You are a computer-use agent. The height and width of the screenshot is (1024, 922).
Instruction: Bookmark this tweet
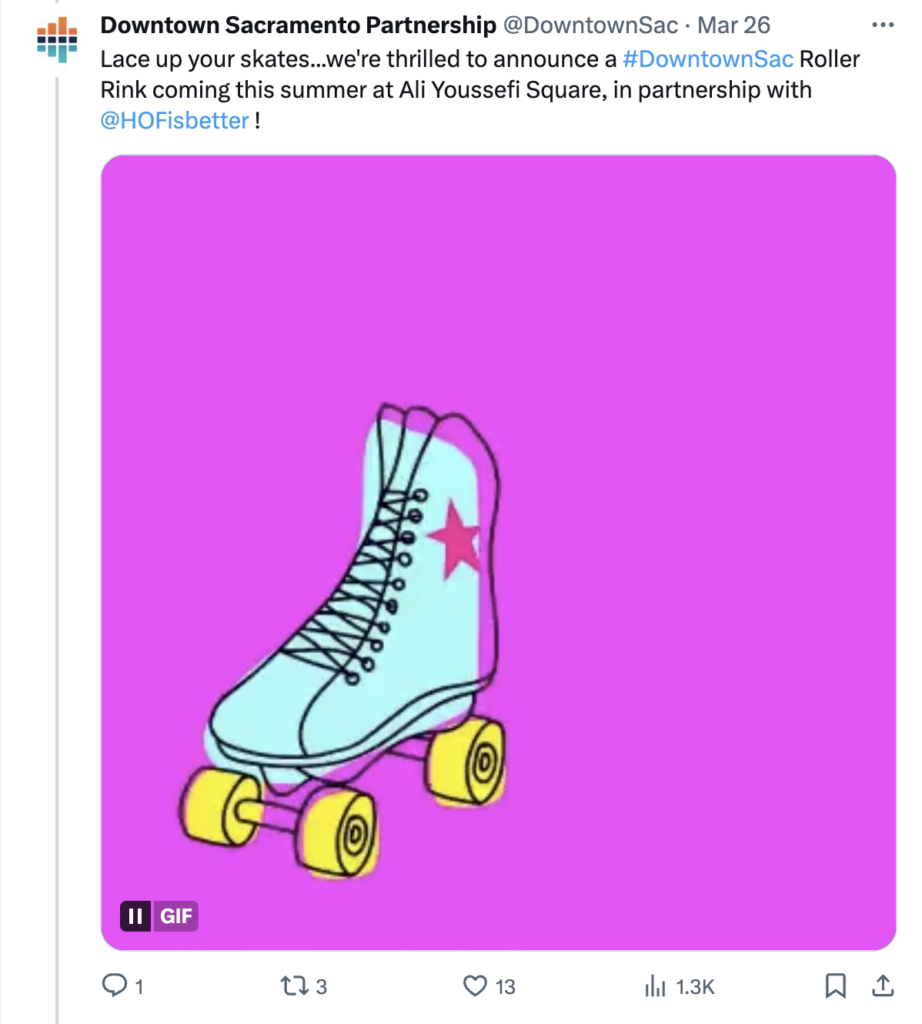(835, 985)
